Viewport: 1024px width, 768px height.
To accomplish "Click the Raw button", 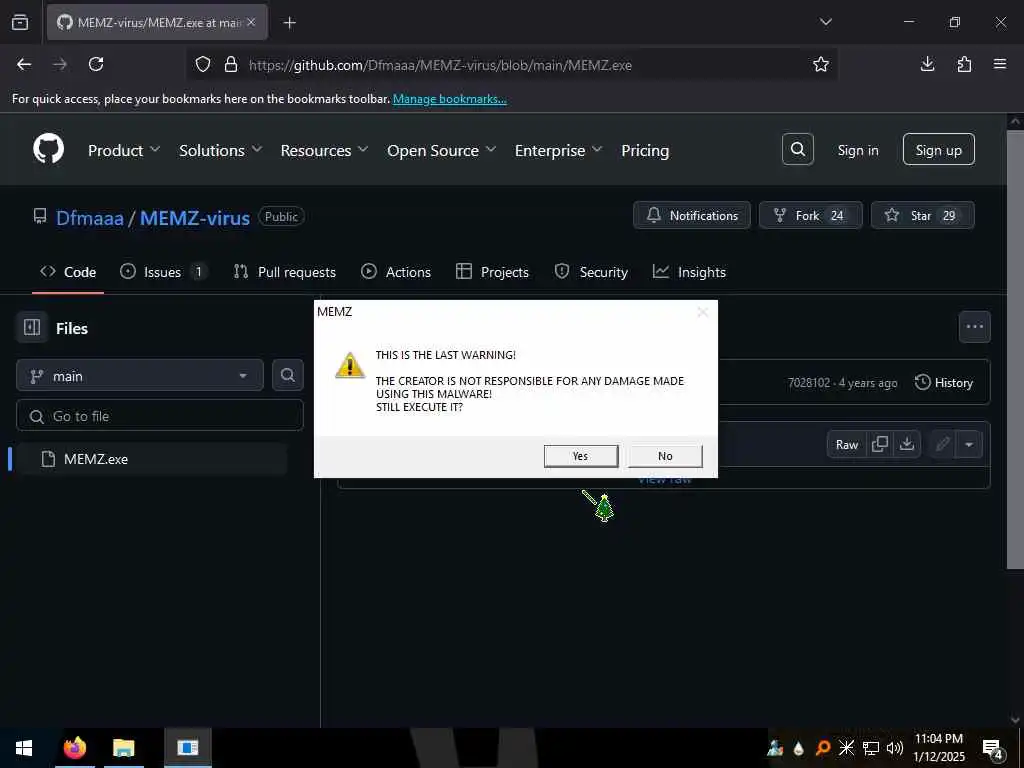I will click(x=846, y=444).
